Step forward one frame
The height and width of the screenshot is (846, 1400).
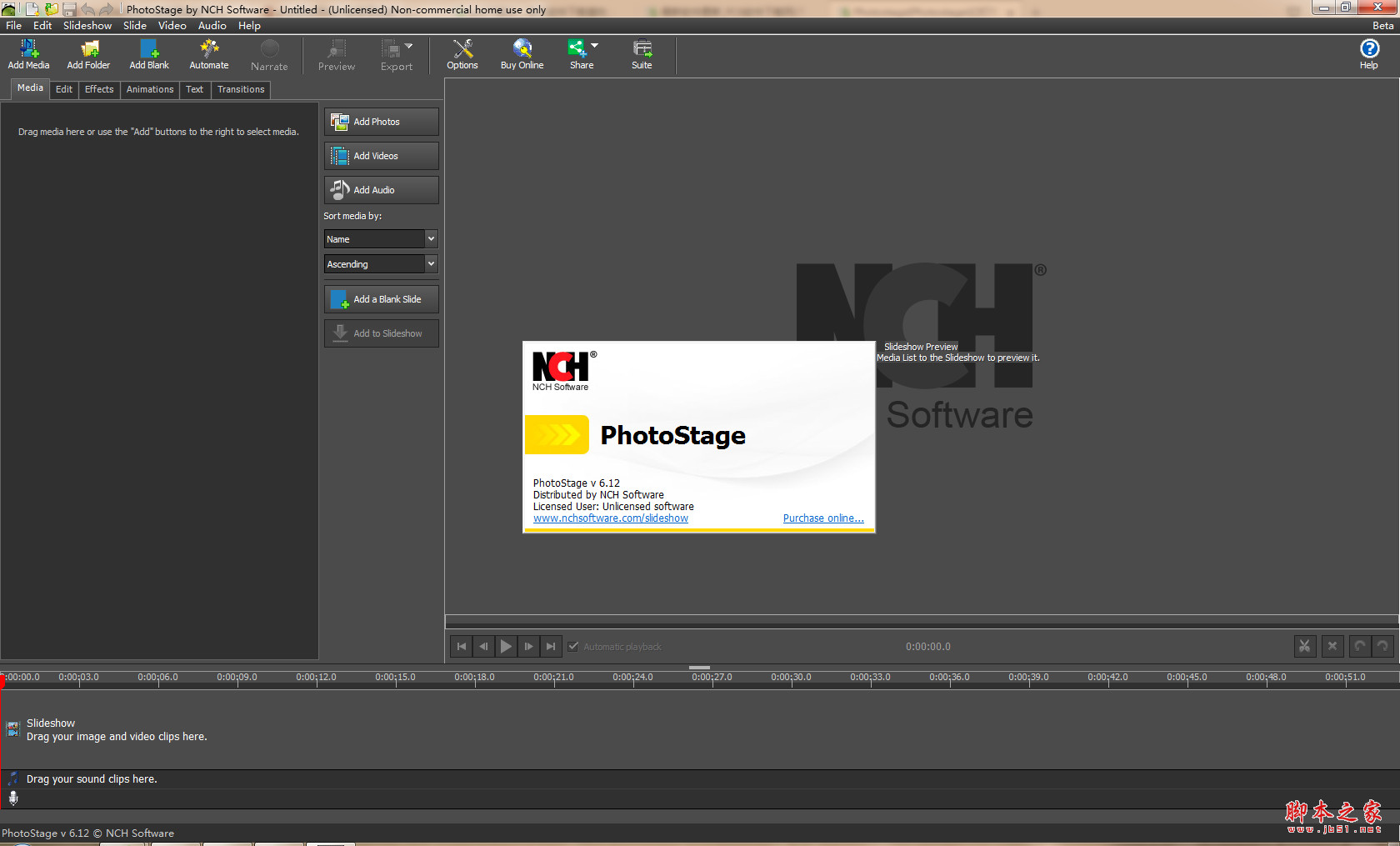click(x=528, y=646)
